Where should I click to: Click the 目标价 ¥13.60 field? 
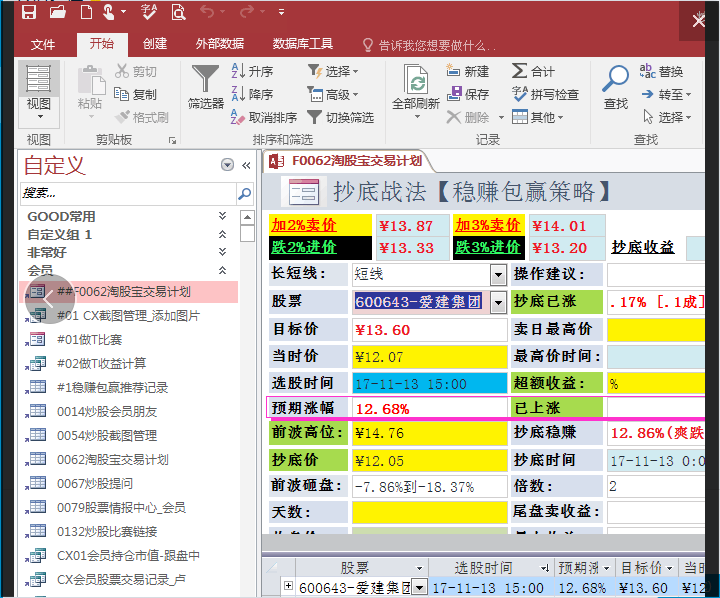click(x=430, y=330)
